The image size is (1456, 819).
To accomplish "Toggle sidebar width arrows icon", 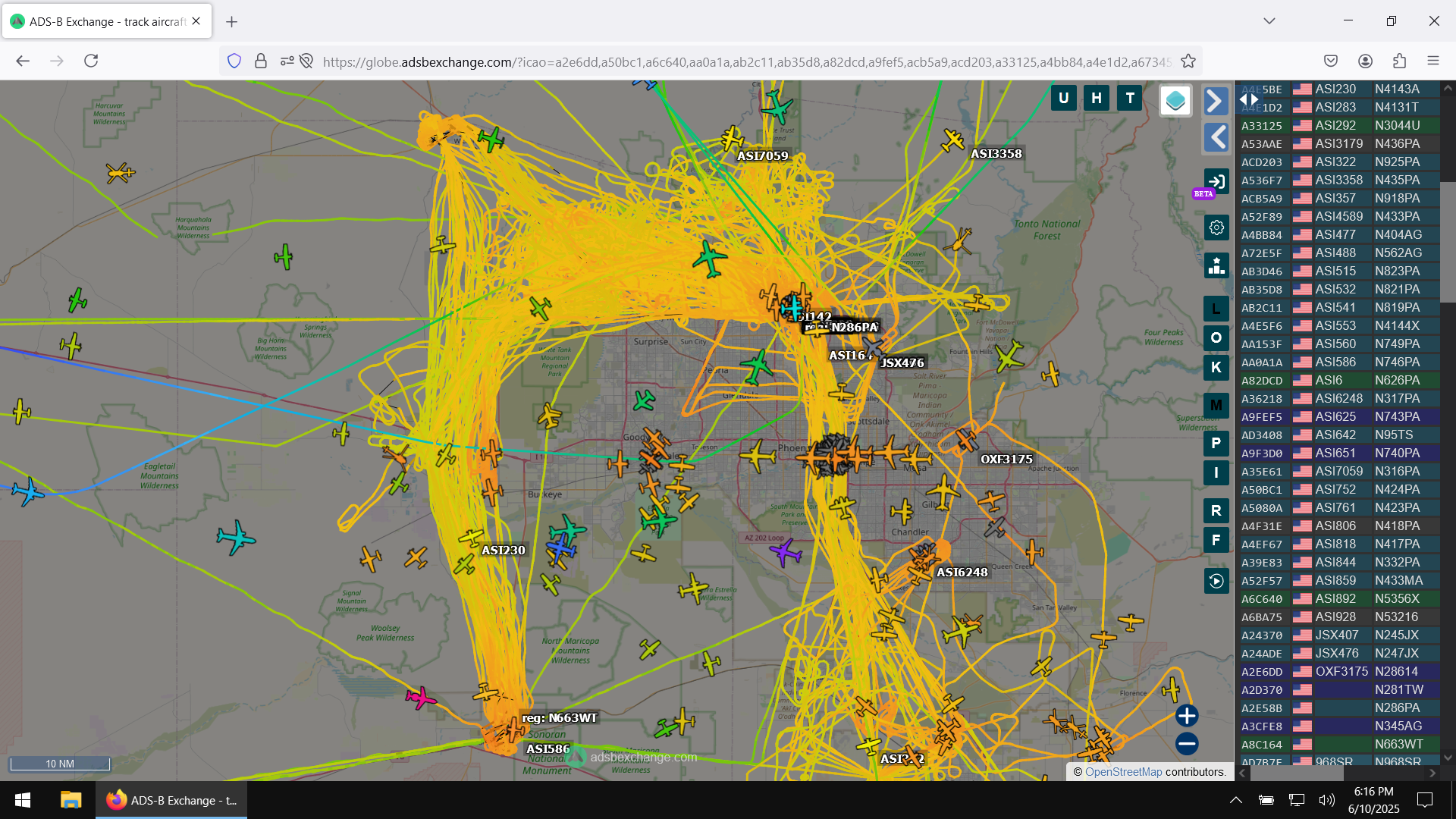I will point(1248,99).
